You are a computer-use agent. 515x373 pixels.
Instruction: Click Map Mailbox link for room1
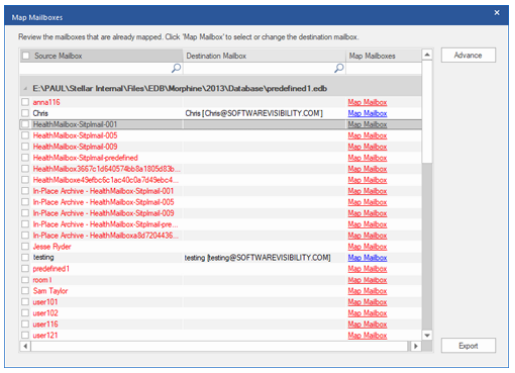point(367,280)
